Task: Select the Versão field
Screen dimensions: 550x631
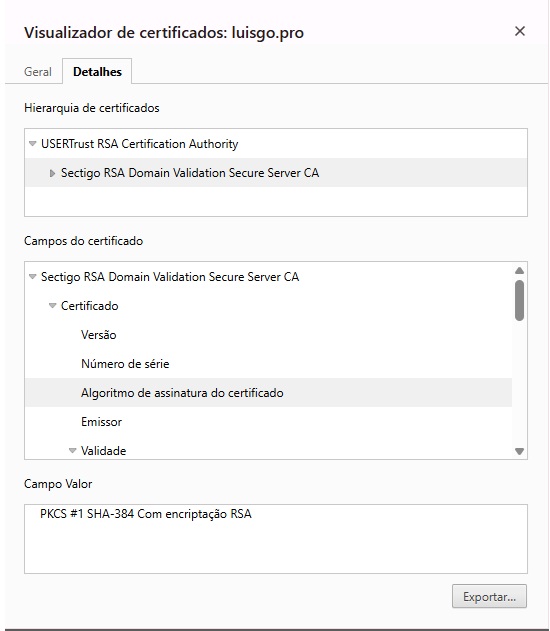Action: coord(99,335)
